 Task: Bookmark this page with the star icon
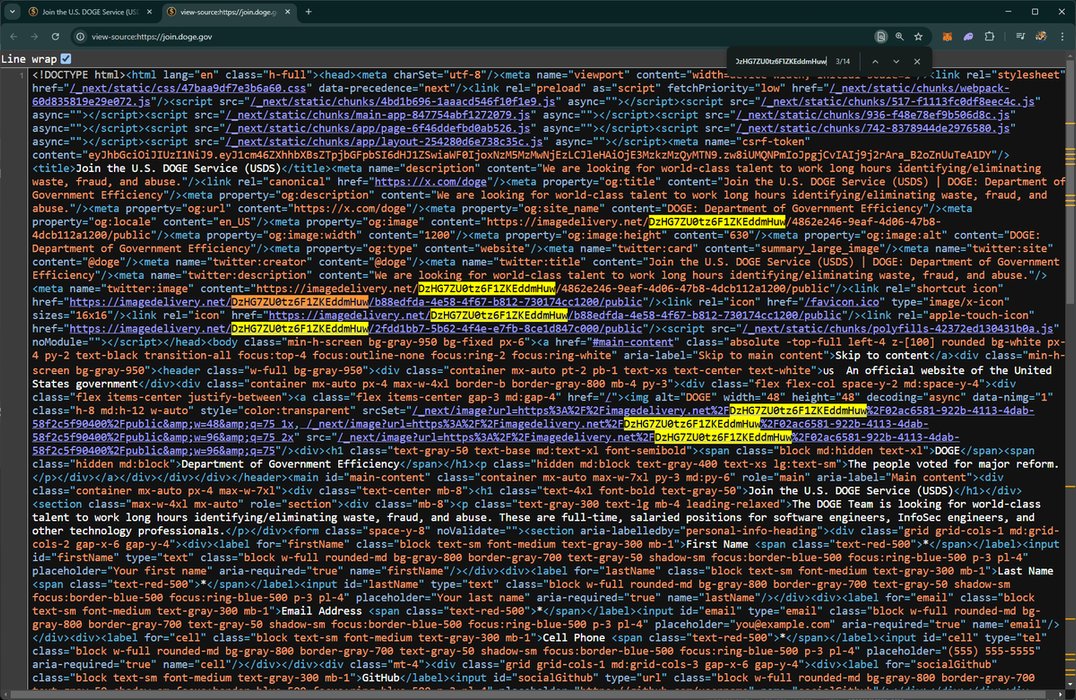coord(919,36)
